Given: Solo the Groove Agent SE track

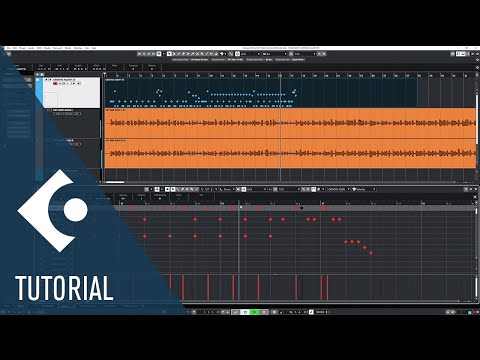Looking at the screenshot, I should point(50,80).
